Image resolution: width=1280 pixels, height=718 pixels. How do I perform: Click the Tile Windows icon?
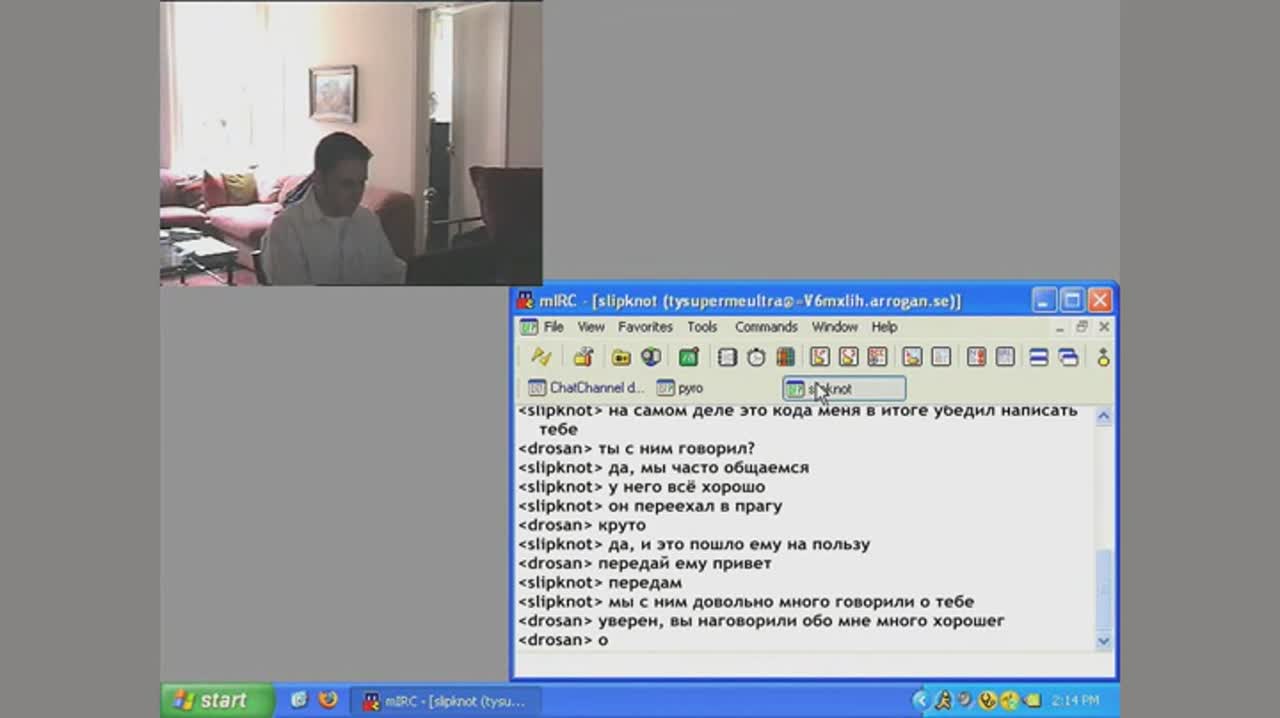point(1039,357)
